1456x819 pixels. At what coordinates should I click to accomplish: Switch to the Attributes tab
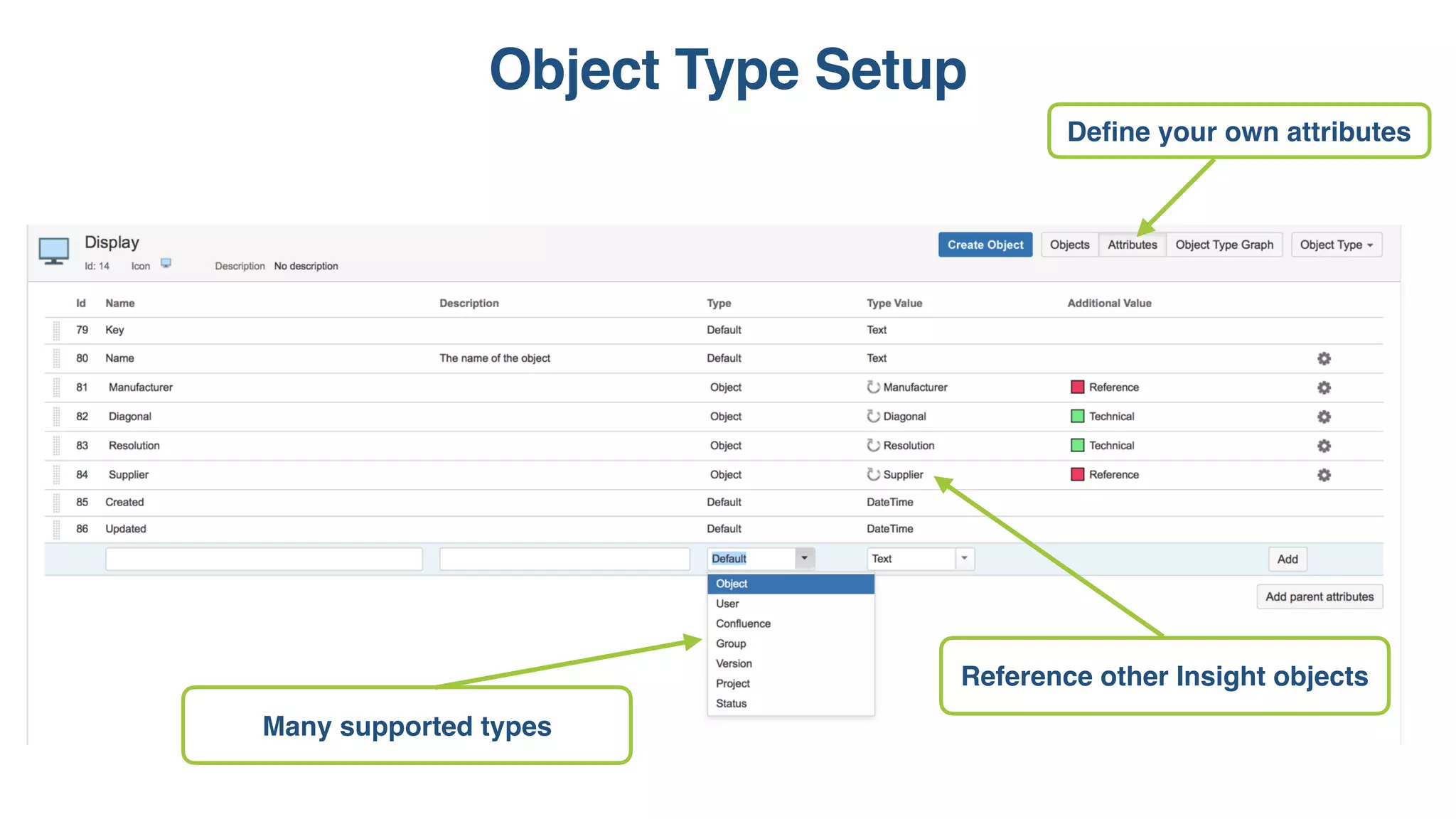(x=1132, y=245)
